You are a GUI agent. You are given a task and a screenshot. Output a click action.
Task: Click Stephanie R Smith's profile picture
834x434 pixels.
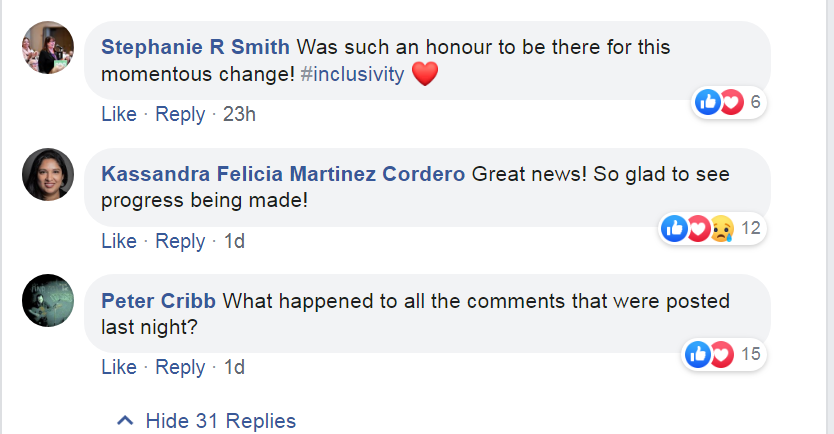[48, 47]
